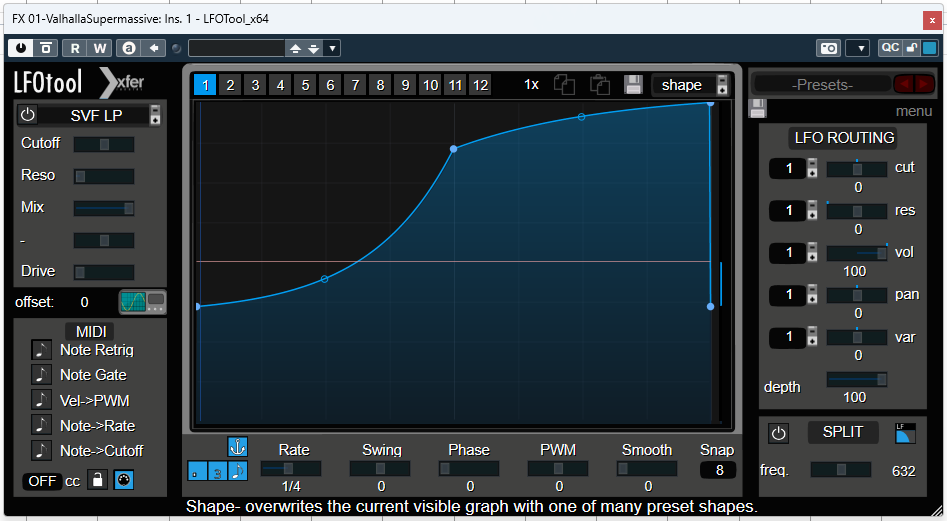Select graph tab 1

(x=205, y=85)
